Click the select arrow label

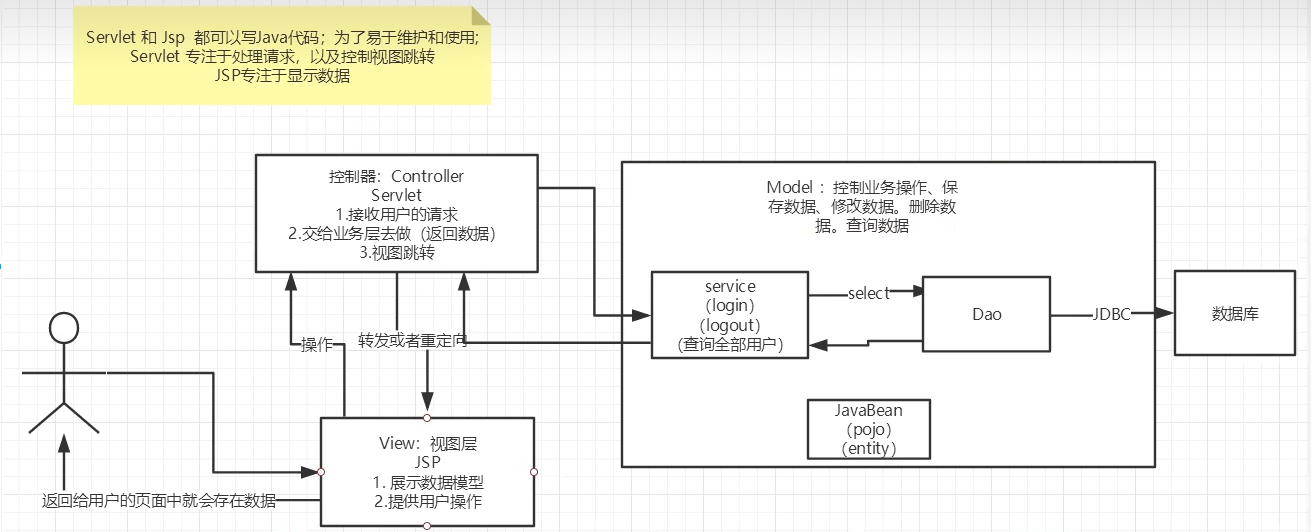point(868,293)
